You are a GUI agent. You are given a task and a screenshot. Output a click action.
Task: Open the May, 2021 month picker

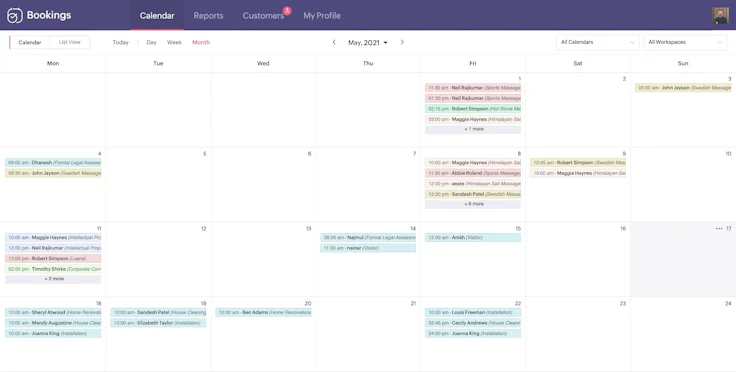click(368, 42)
